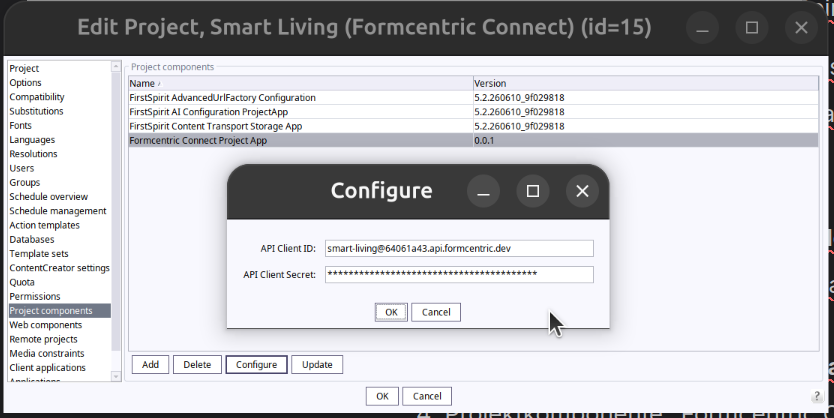The height and width of the screenshot is (418, 834).
Task: Click the API Client Secret field
Action: point(459,274)
